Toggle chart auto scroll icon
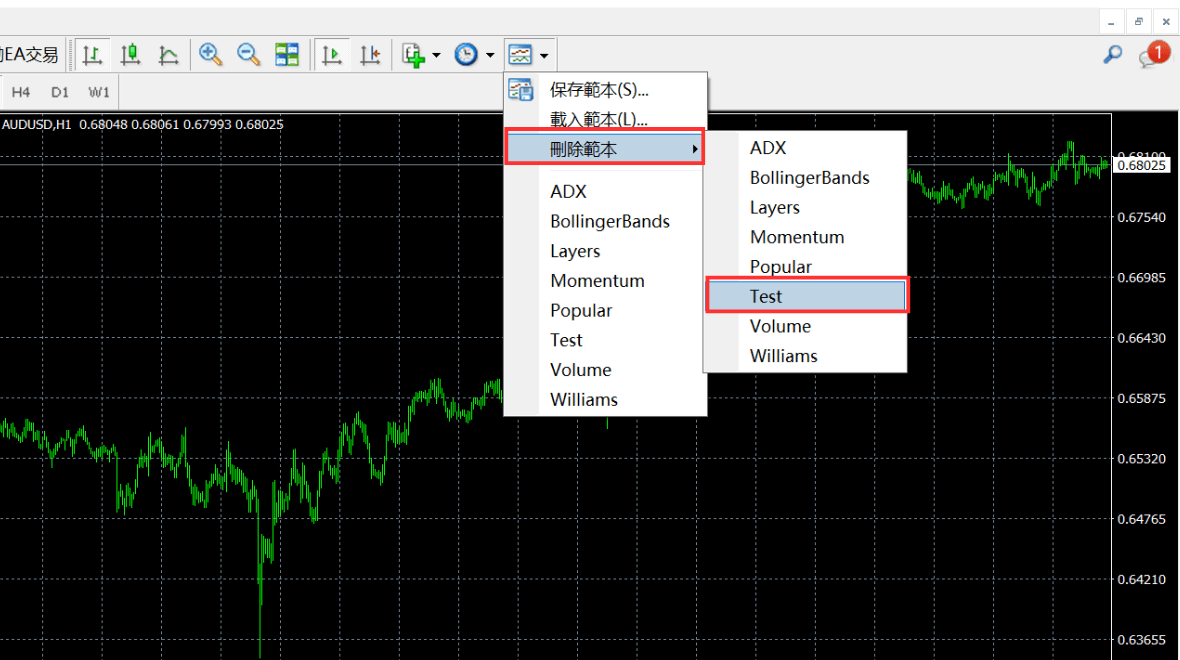This screenshot has width=1180, height=660. click(332, 55)
